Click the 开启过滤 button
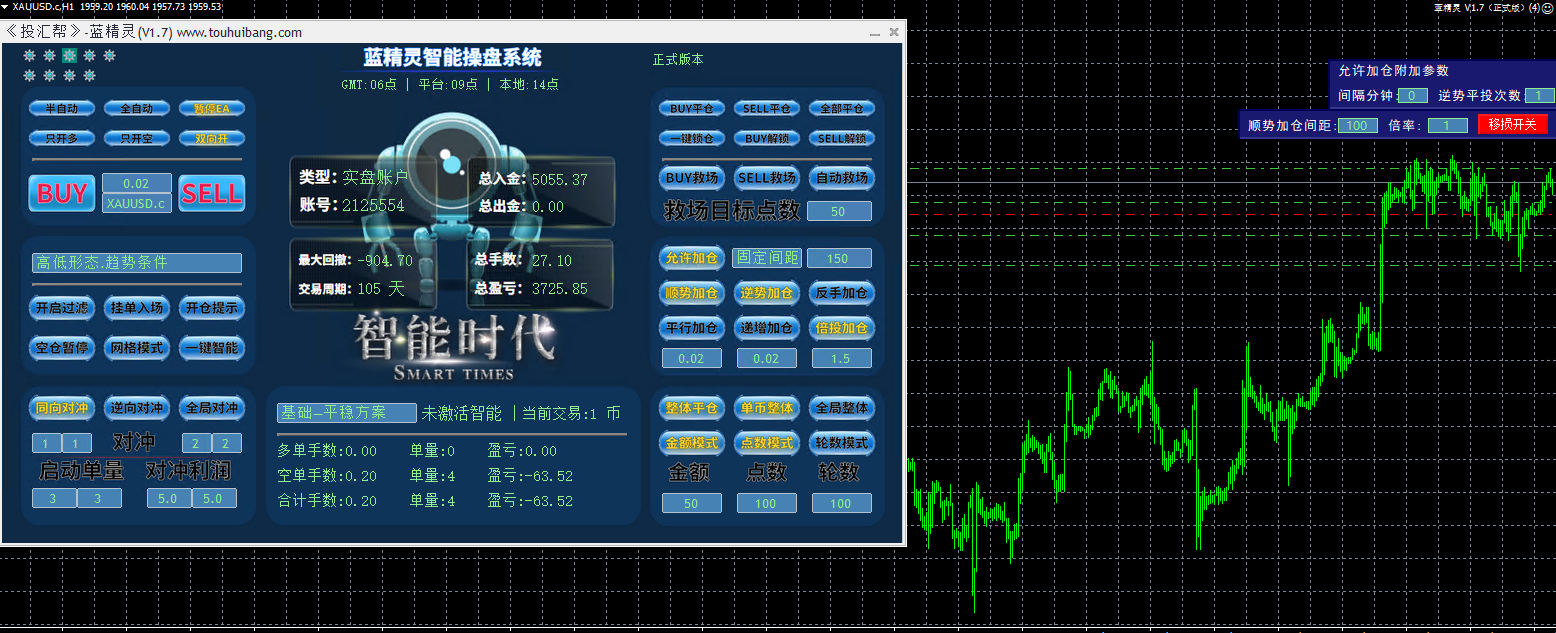Viewport: 1556px width, 633px height. point(62,308)
